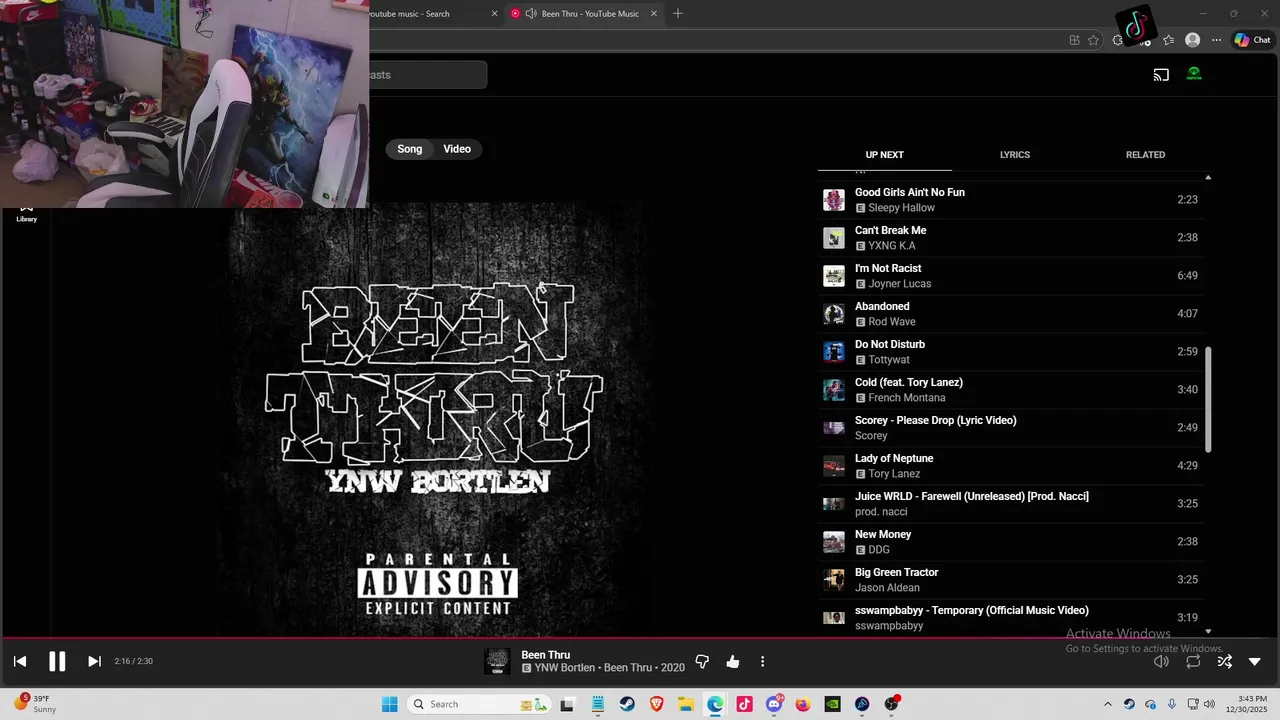
Task: Click the Cold feat. Tory Lanez thumbnail
Action: click(834, 390)
